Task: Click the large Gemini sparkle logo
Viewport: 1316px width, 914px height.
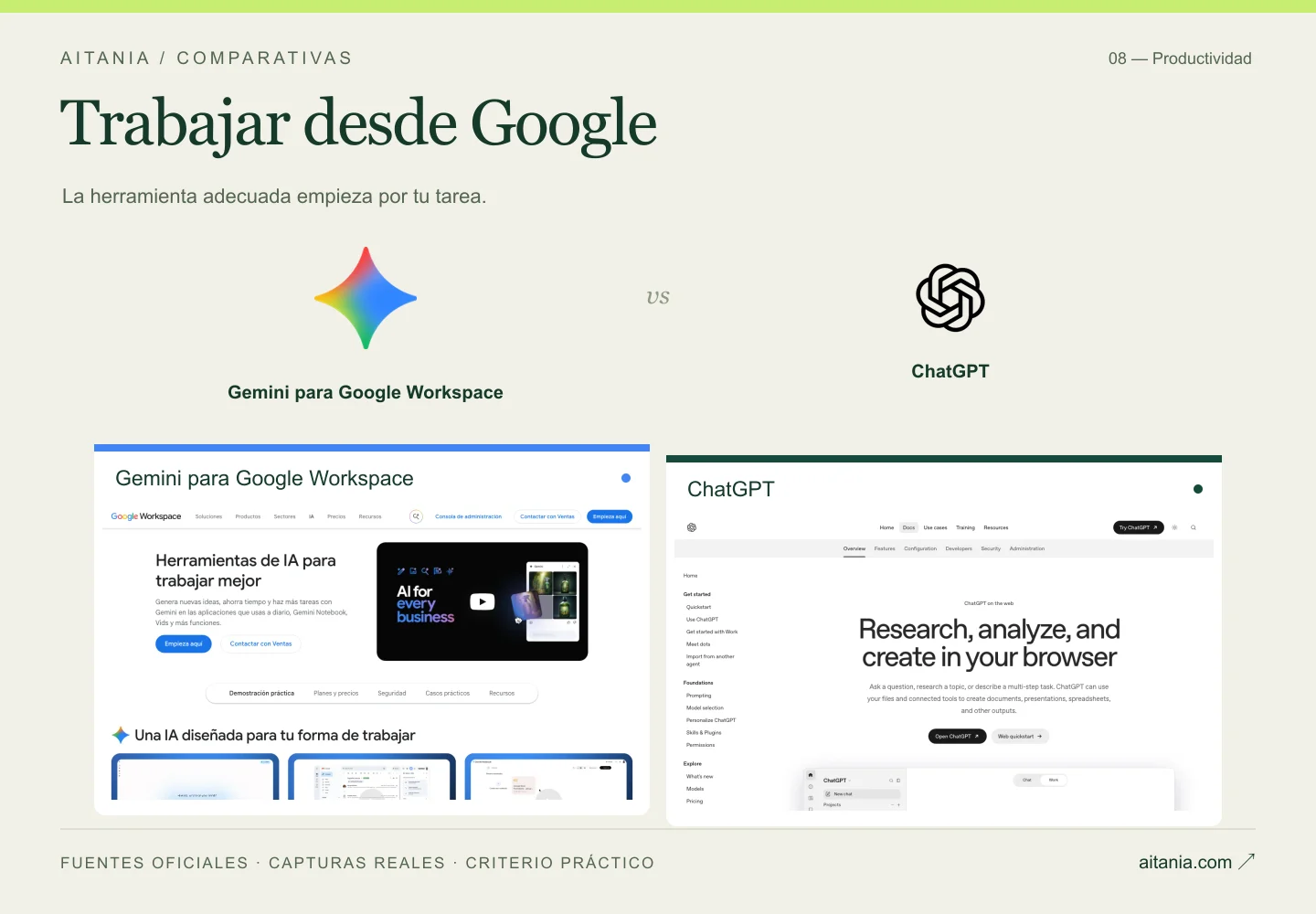Action: [x=366, y=298]
